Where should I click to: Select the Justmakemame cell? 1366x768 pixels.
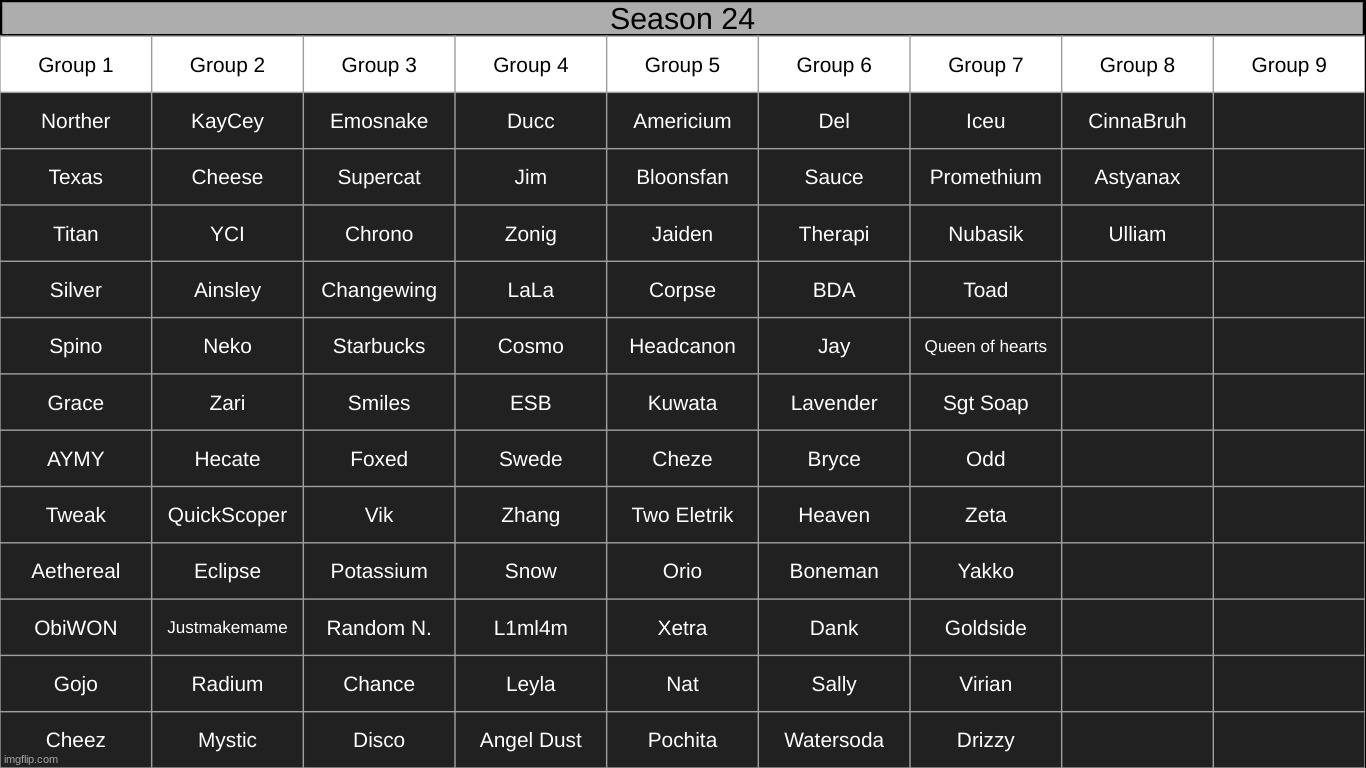227,627
